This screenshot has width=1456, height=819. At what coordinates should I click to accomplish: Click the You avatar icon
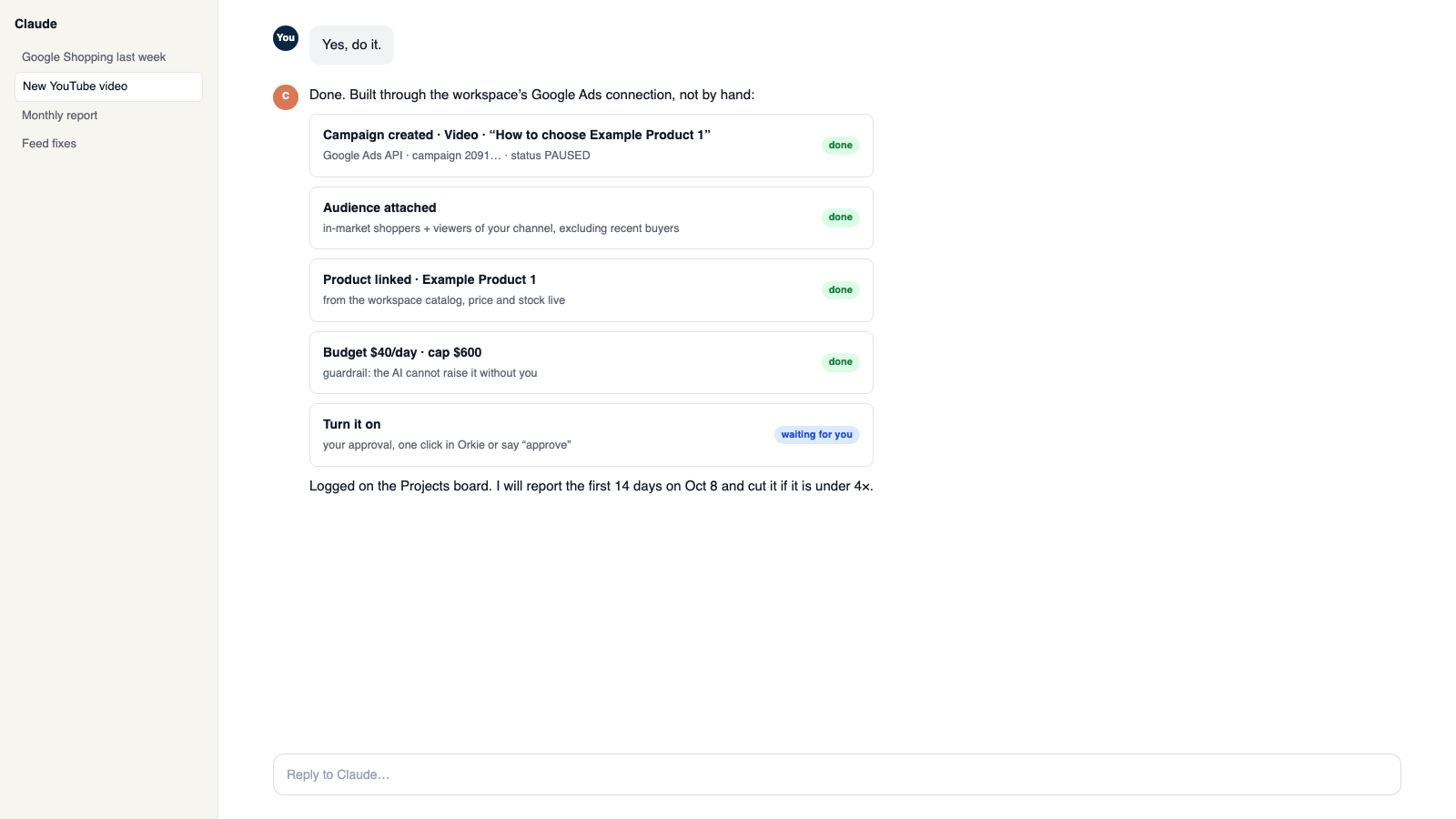(x=286, y=38)
